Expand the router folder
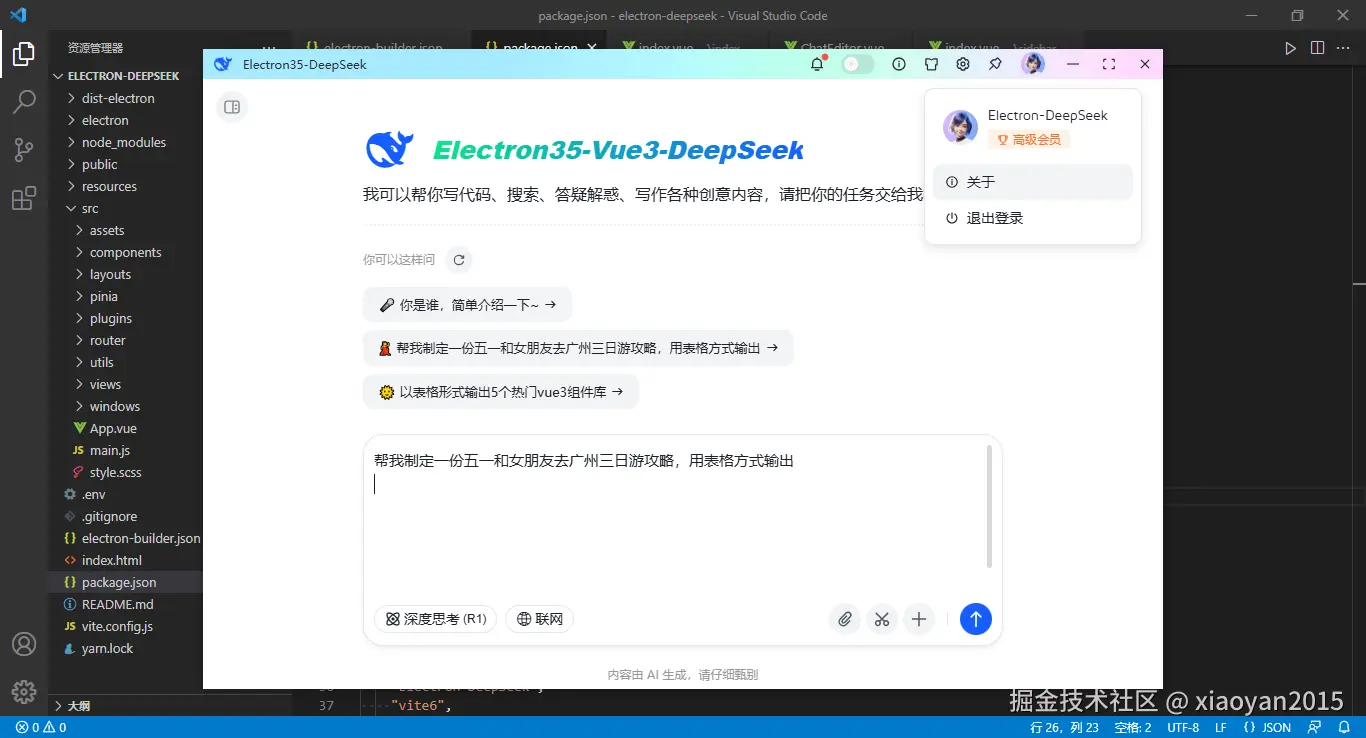The width and height of the screenshot is (1366, 738). 125,340
